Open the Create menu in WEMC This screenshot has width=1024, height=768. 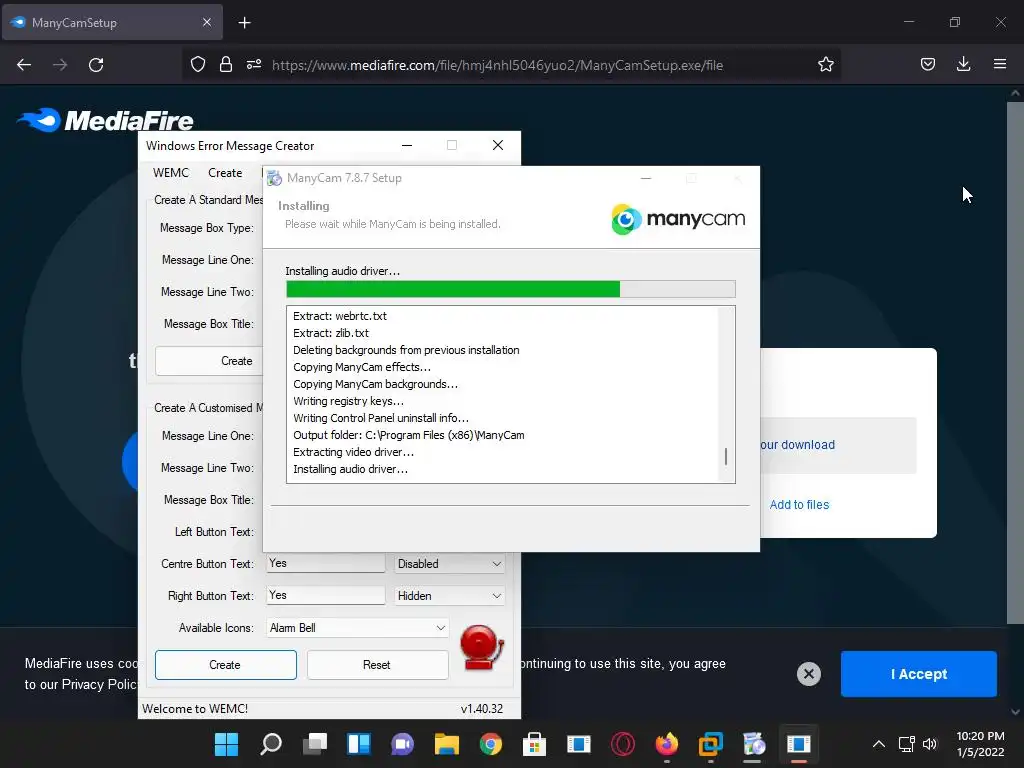tap(225, 173)
